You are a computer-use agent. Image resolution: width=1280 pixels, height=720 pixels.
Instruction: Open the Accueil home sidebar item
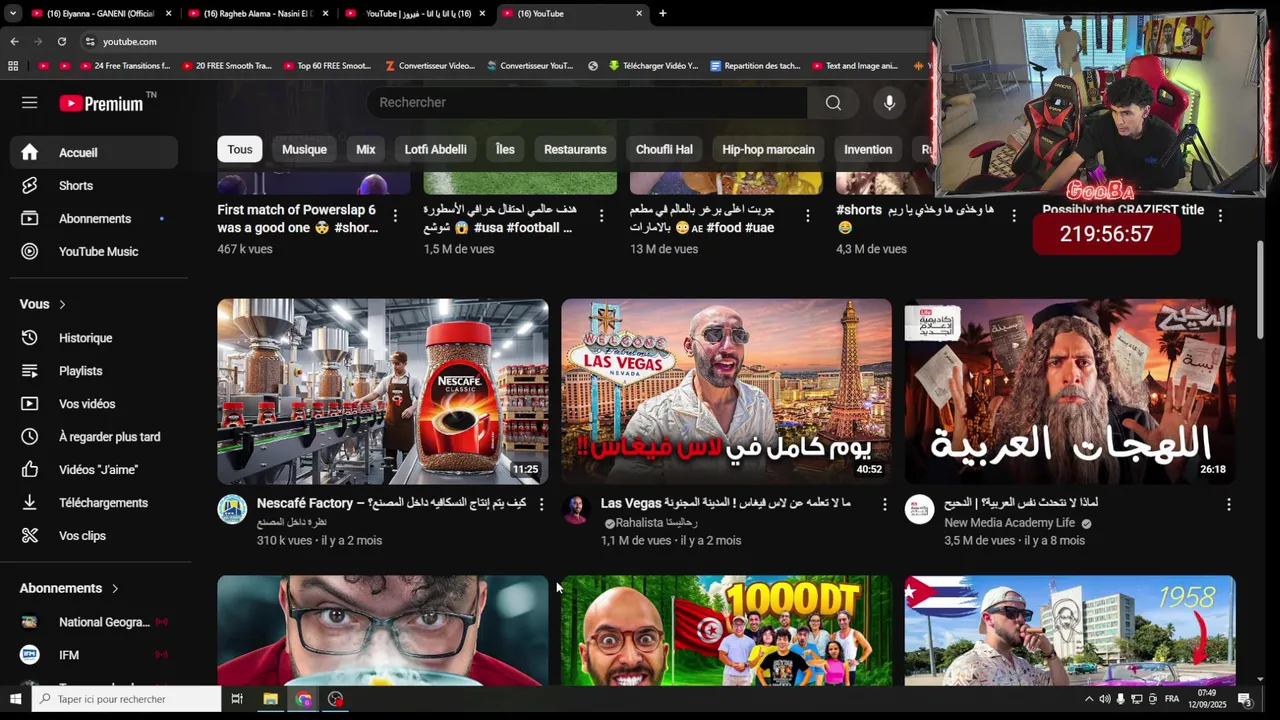pyautogui.click(x=94, y=153)
